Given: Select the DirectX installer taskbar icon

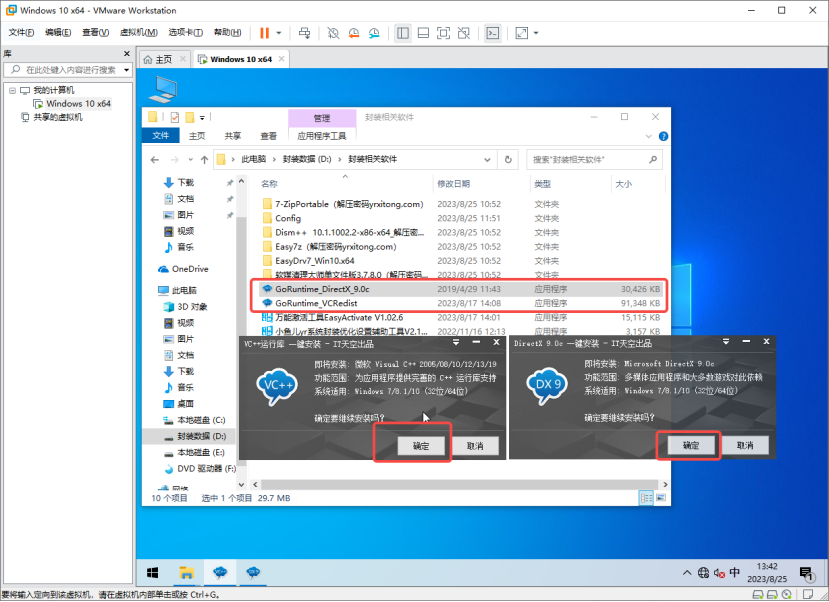Looking at the screenshot, I should (x=253, y=572).
